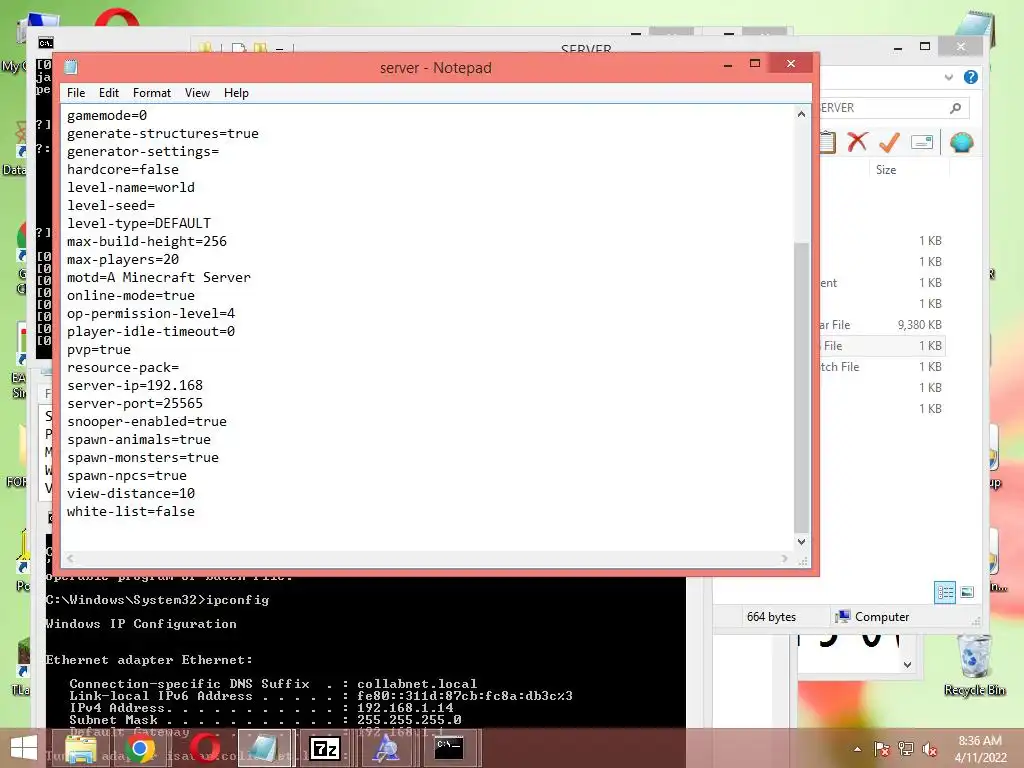Open Explorer help blue question mark
The width and height of the screenshot is (1024, 768).
[971, 77]
